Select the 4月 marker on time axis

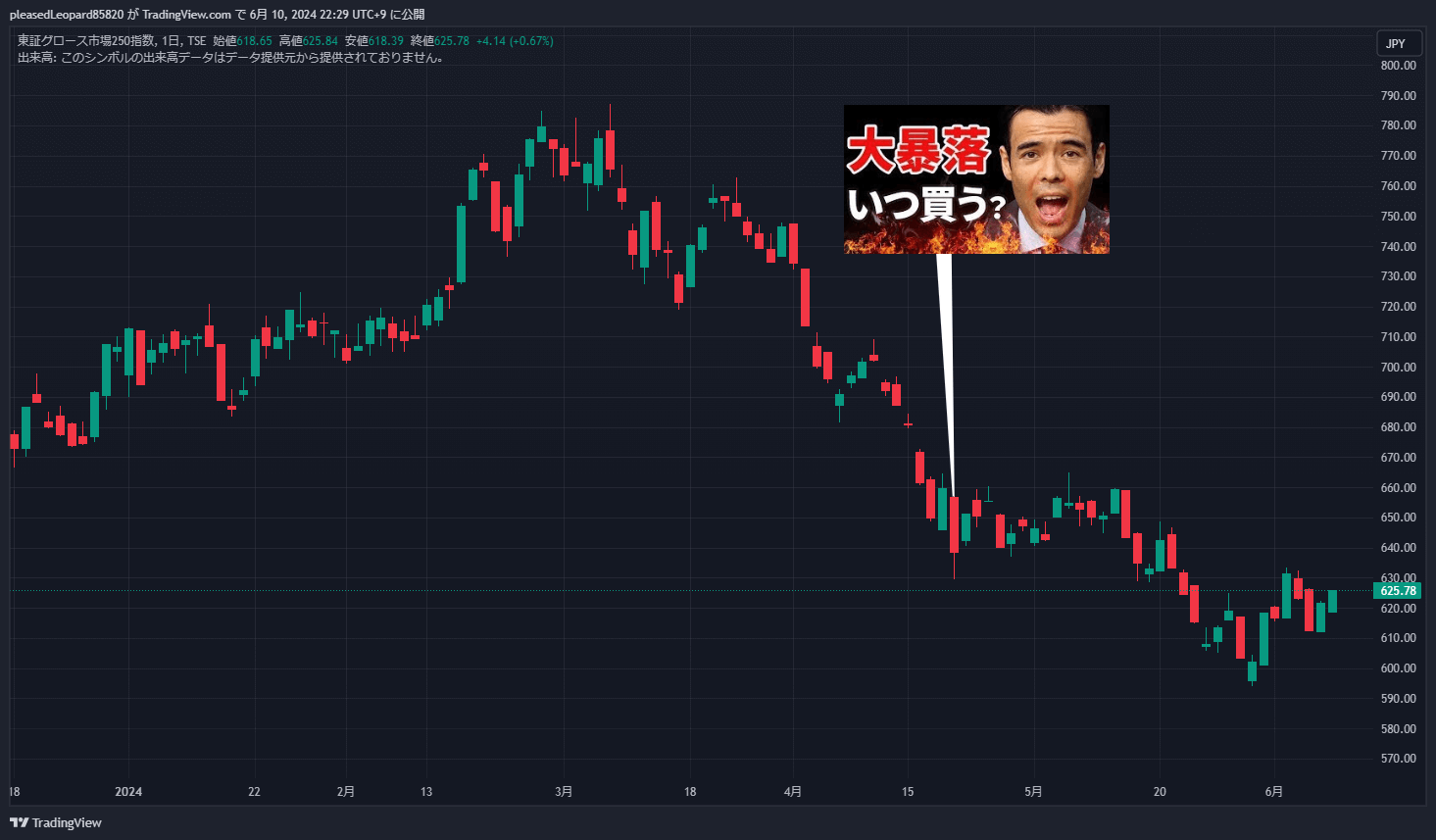point(793,792)
